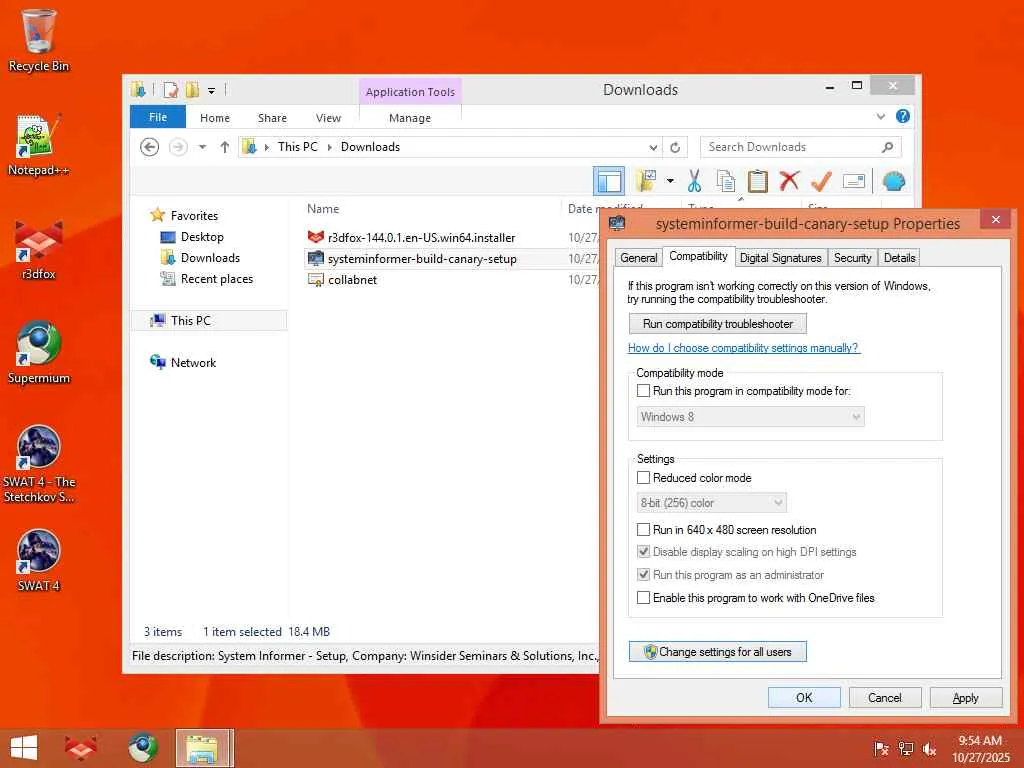Select Desktop under Favorites

(x=202, y=236)
